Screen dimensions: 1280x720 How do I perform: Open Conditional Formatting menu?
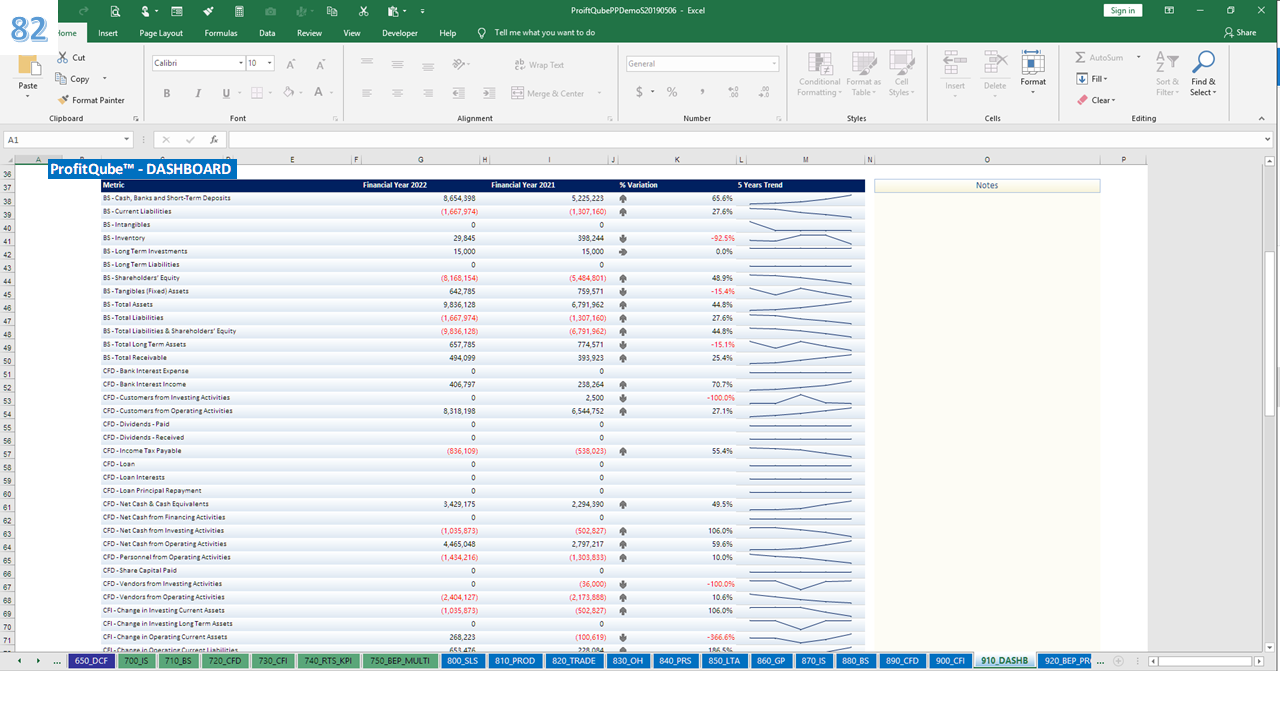pos(819,74)
